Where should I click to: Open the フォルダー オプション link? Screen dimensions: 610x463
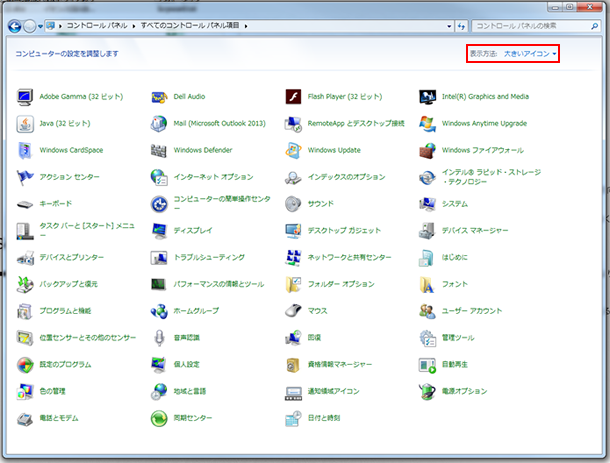click(341, 284)
